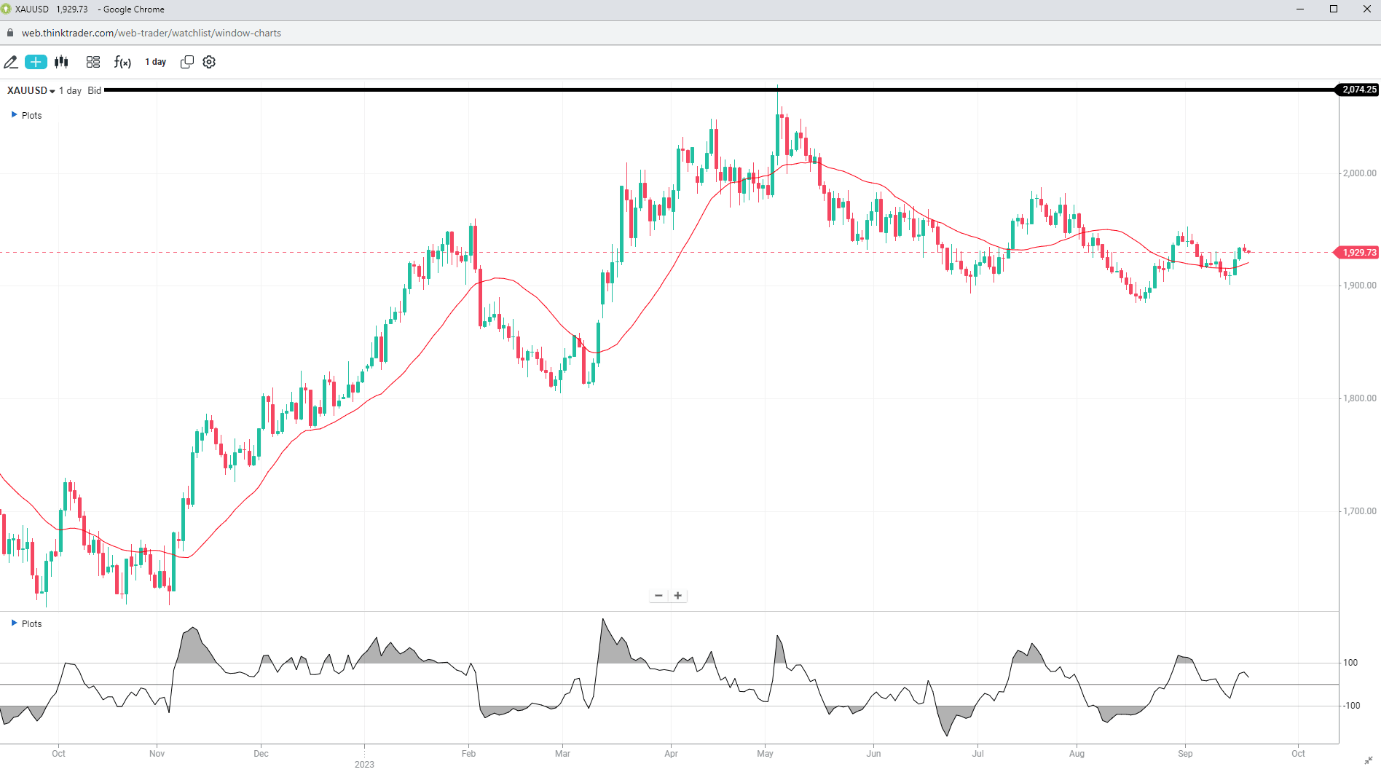Click the Aug label on time axis
The image size is (1381, 772).
tap(1077, 753)
